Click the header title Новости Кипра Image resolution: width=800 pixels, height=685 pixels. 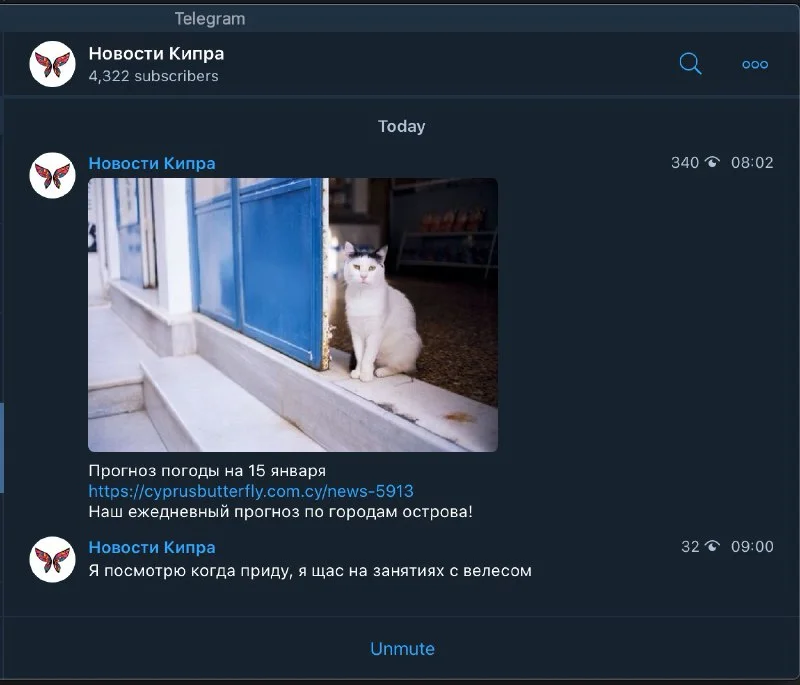[156, 54]
